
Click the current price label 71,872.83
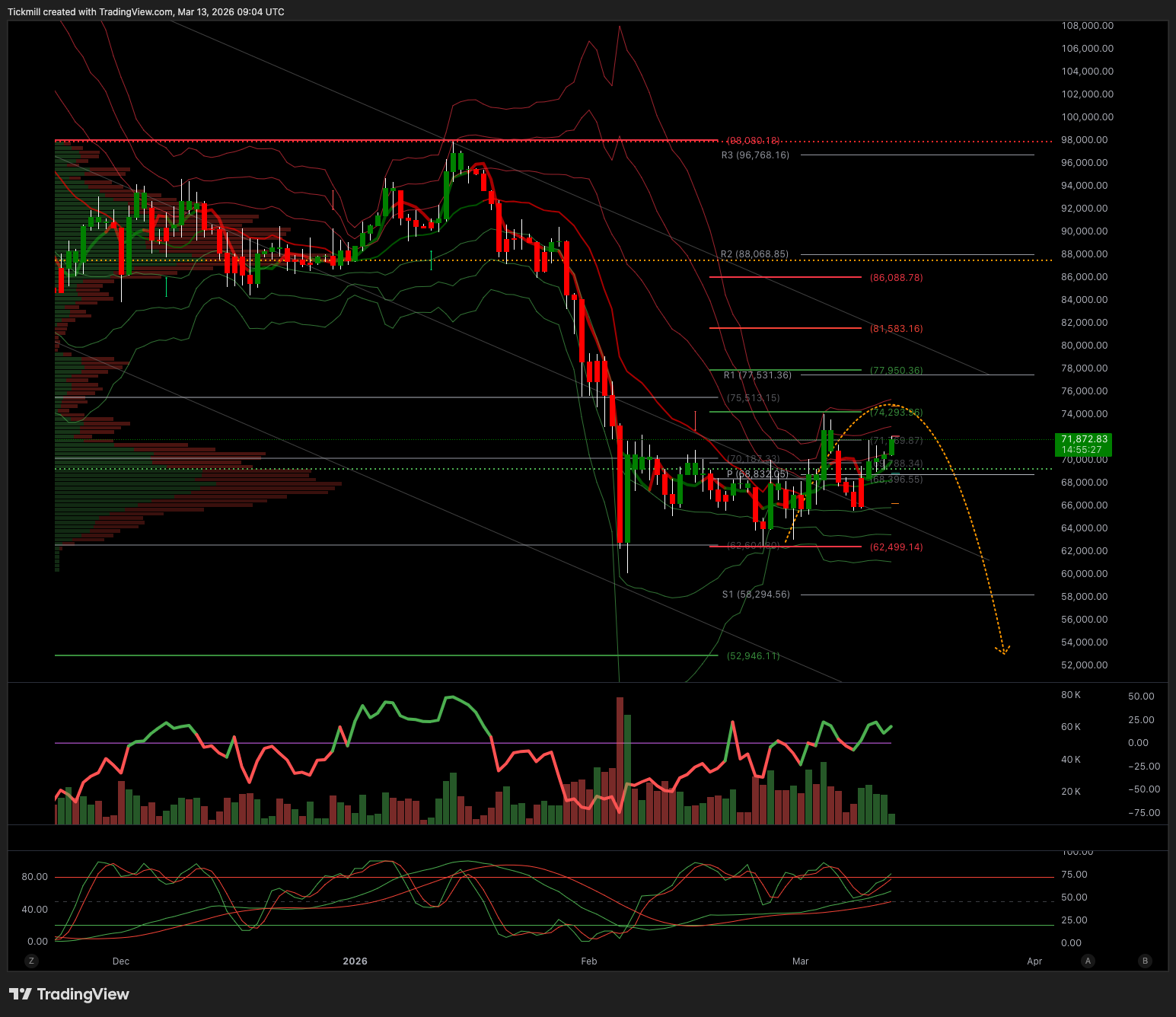point(1084,445)
